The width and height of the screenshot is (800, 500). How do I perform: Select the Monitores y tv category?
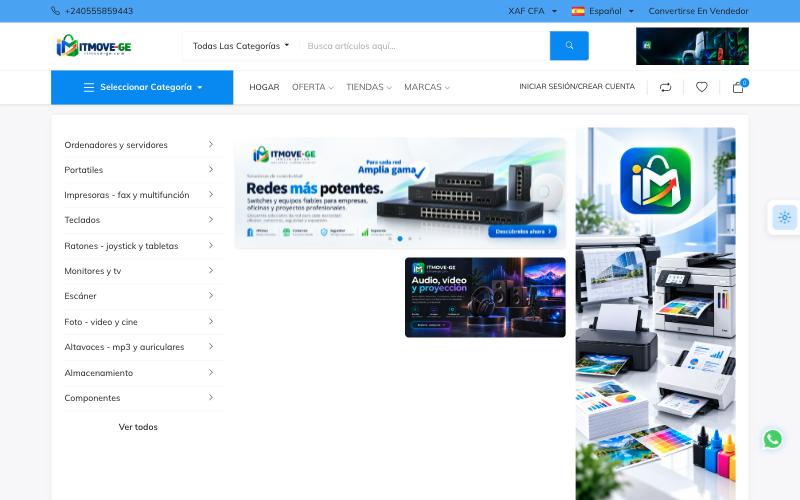(92, 271)
